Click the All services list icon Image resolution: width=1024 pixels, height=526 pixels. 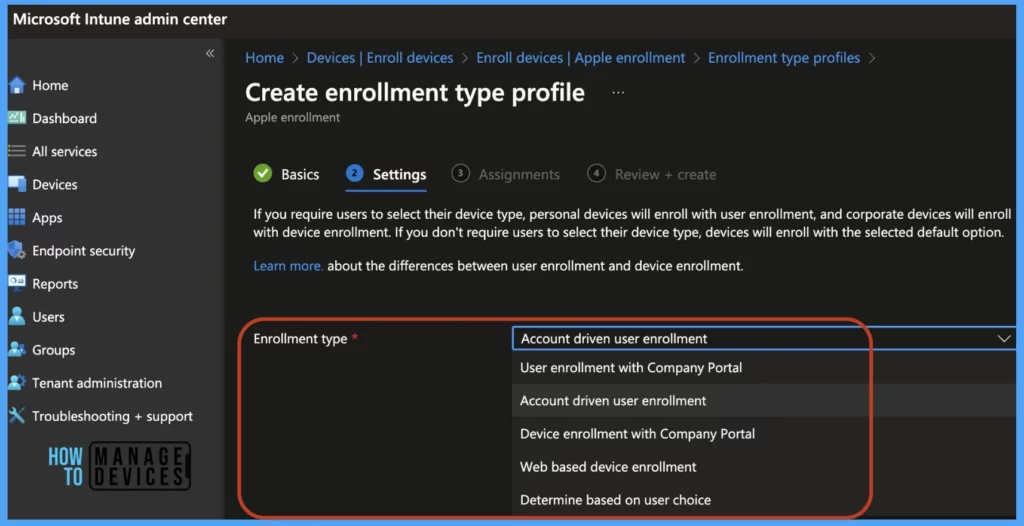point(17,151)
